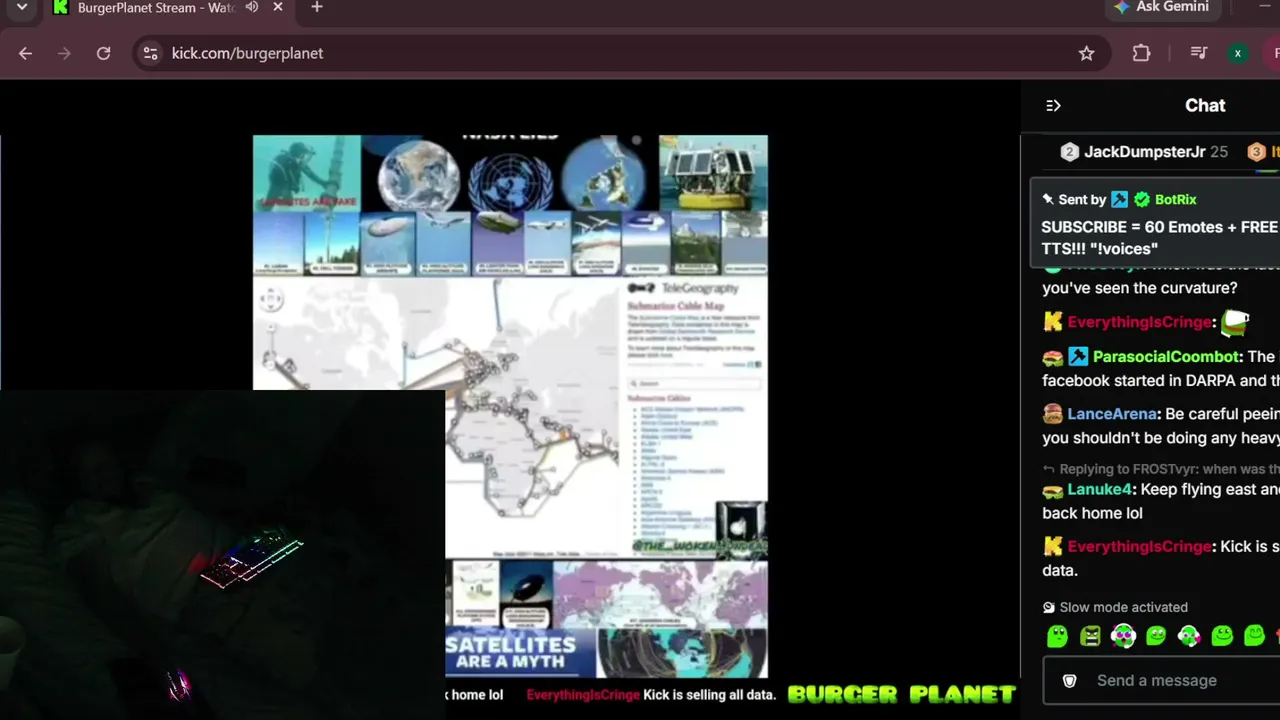The height and width of the screenshot is (720, 1280).
Task: Open the tab search dropdown
Action: click(x=22, y=8)
